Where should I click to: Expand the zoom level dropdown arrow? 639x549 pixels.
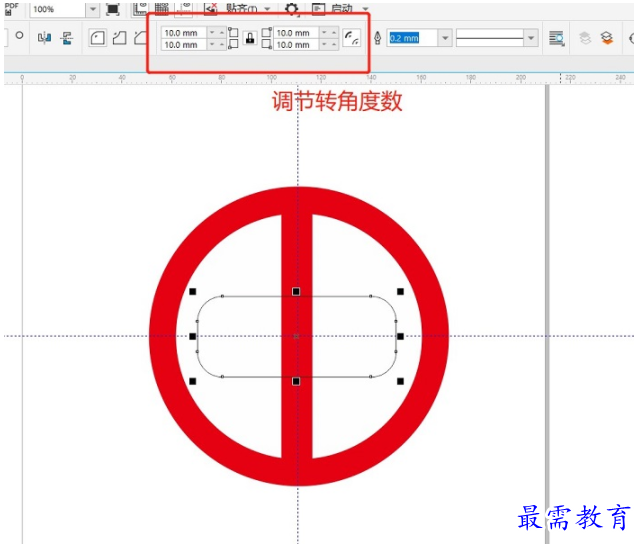(x=93, y=9)
